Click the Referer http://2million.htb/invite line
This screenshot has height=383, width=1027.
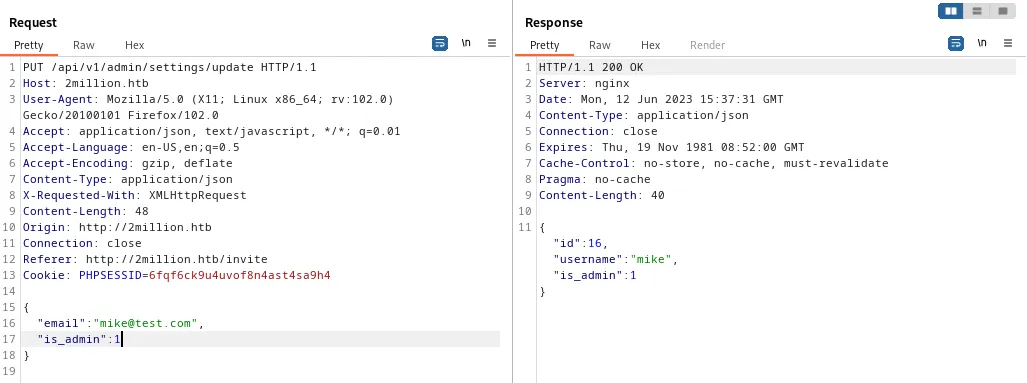tap(145, 259)
